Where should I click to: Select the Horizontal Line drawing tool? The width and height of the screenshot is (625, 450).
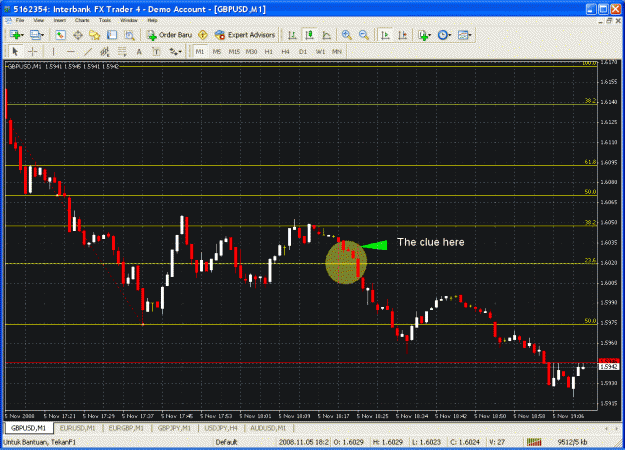coord(71,51)
